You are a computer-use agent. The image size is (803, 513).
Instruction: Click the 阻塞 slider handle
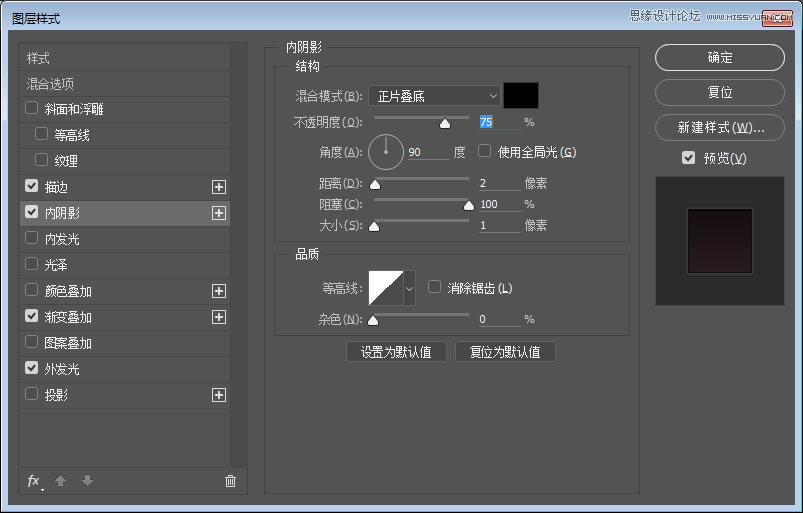(469, 205)
